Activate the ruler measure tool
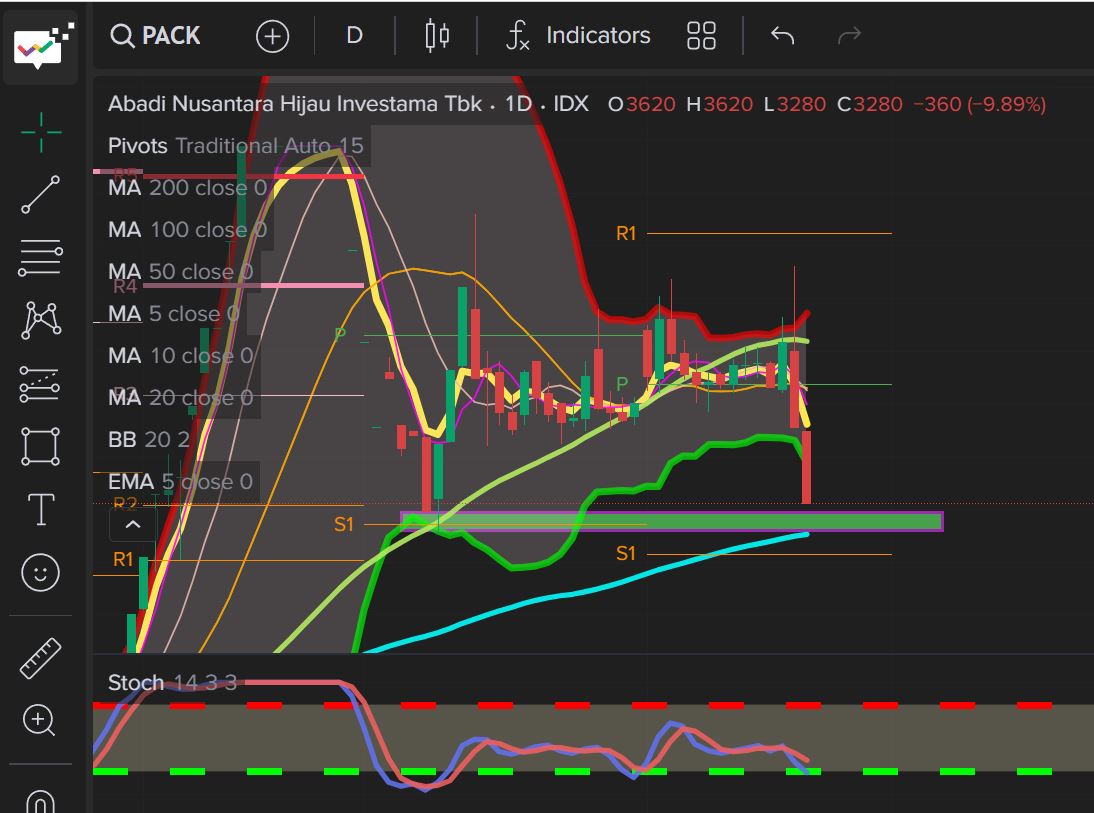Viewport: 1094px width, 813px height. tap(40, 658)
